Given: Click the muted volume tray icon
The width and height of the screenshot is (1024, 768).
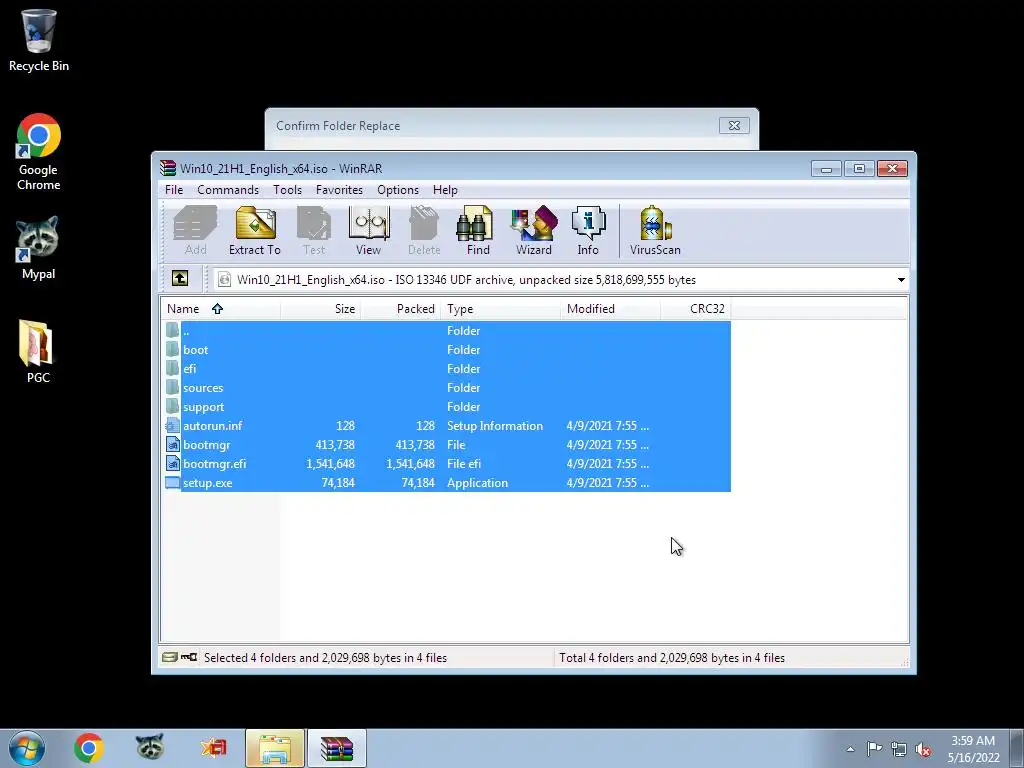Looking at the screenshot, I should (923, 749).
